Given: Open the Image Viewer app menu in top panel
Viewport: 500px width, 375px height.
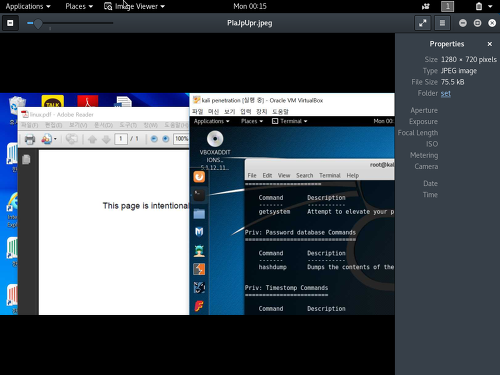Looking at the screenshot, I should [x=134, y=6].
